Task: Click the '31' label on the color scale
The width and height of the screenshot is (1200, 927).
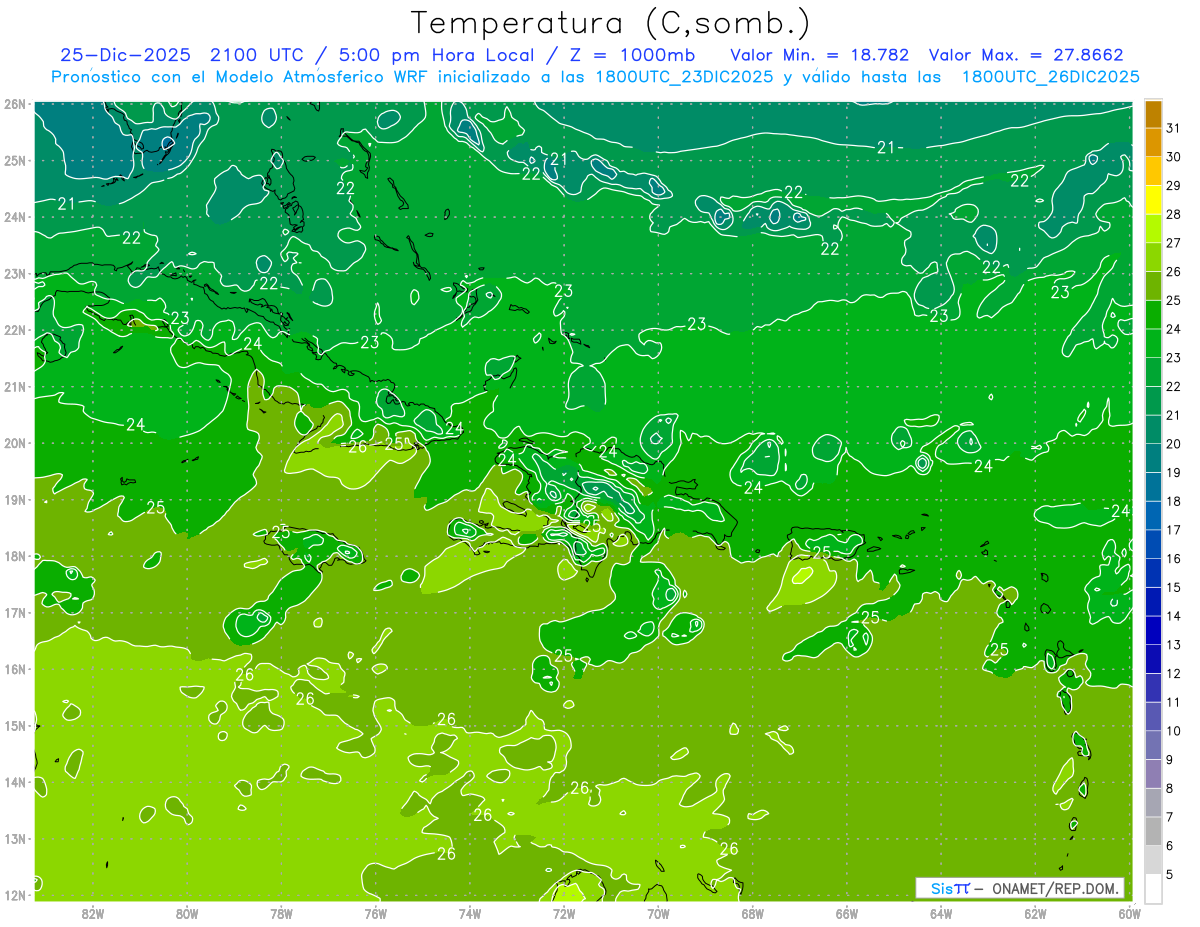Action: 1174,129
